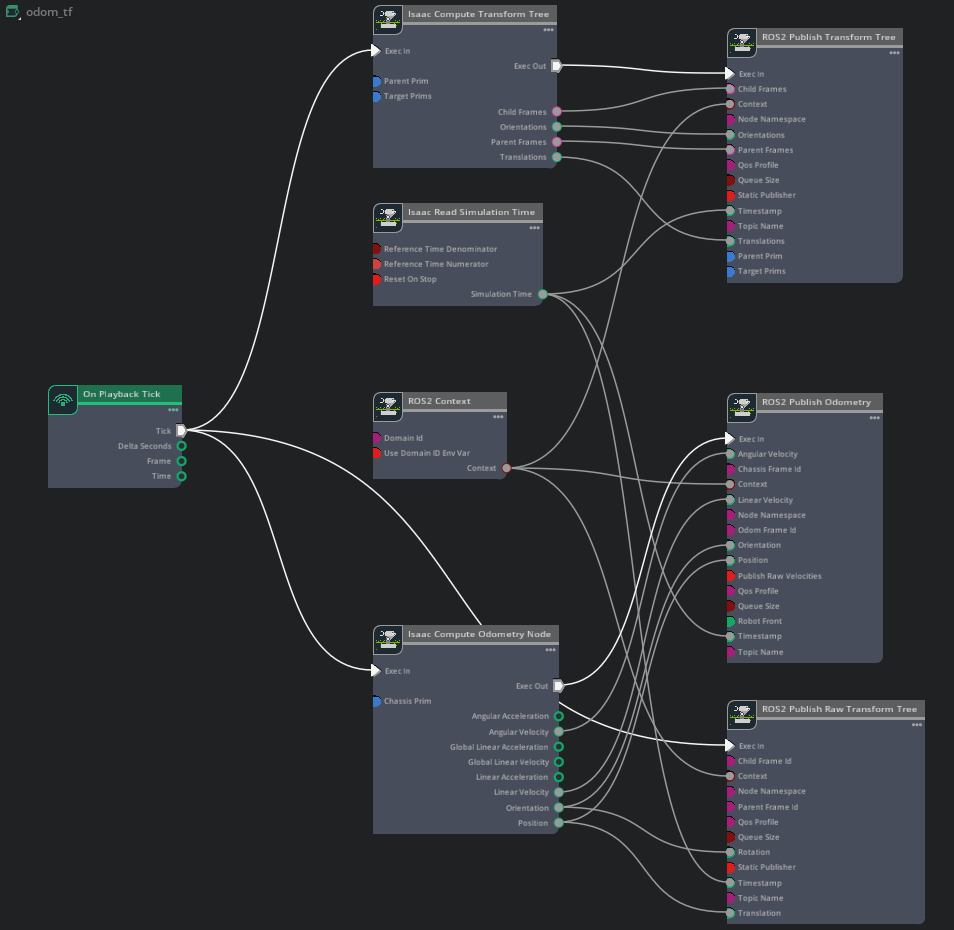Click the Delta Seconds output port
The image size is (954, 930).
[181, 446]
